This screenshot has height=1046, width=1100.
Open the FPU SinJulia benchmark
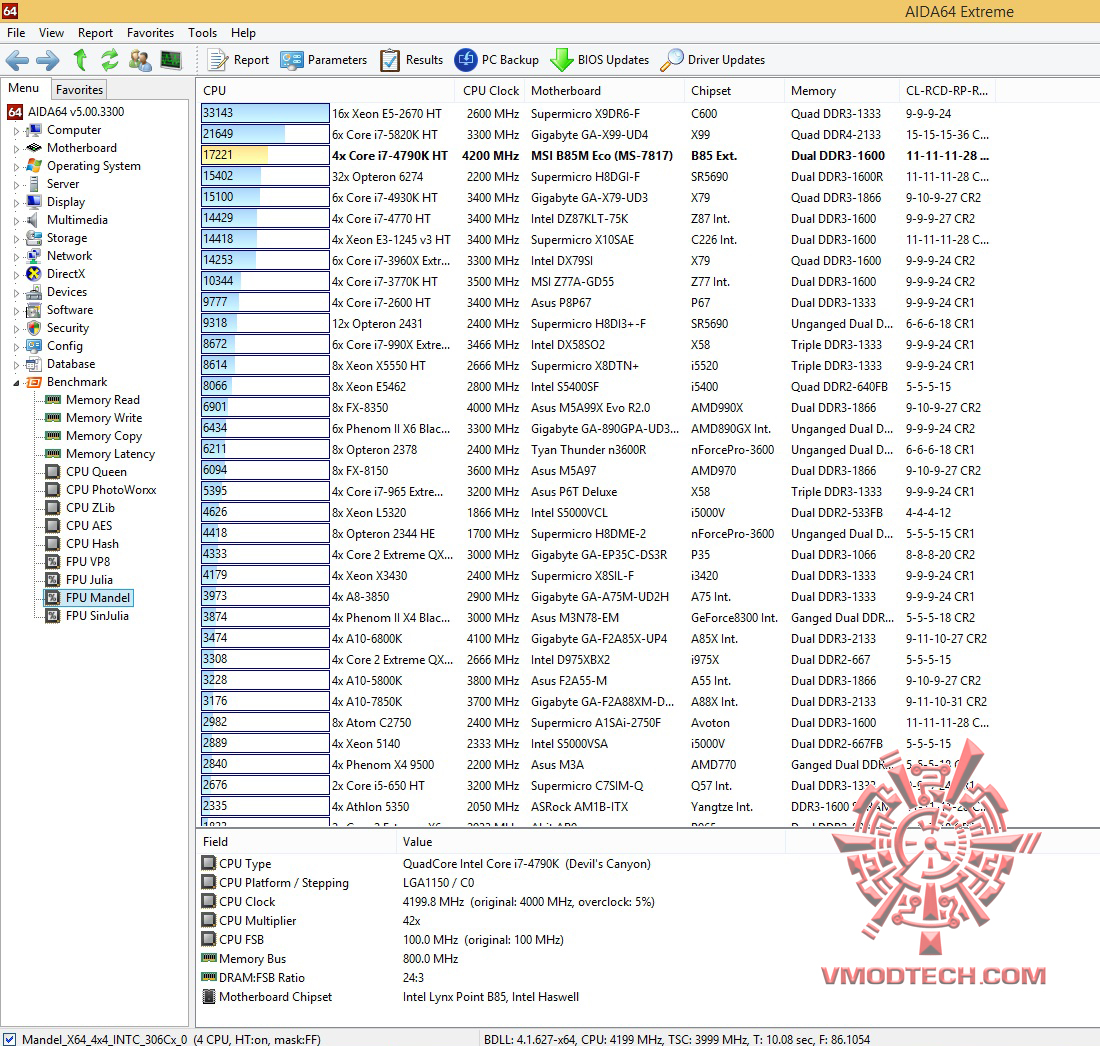click(97, 616)
